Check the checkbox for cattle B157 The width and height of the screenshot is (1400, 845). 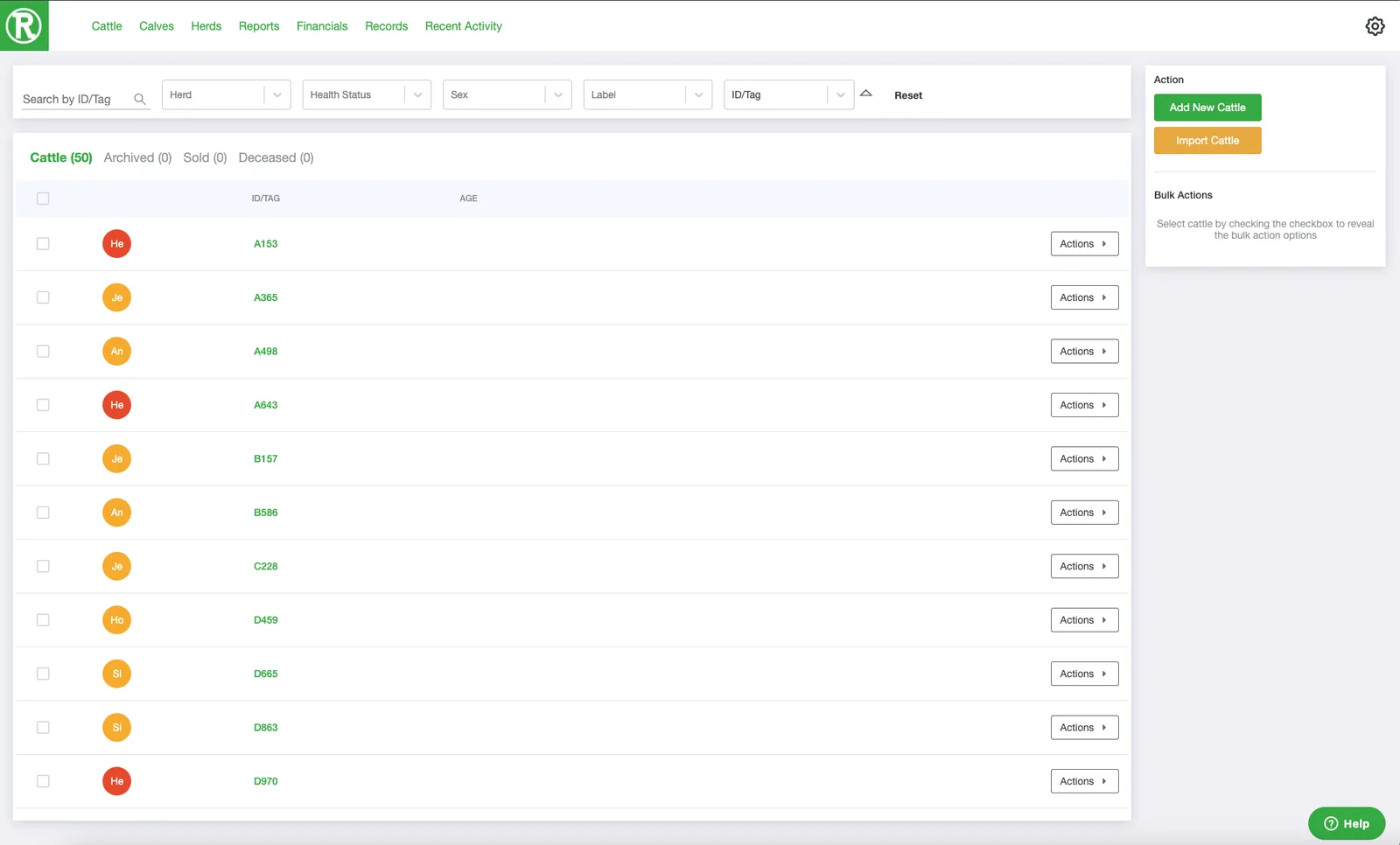tap(43, 459)
